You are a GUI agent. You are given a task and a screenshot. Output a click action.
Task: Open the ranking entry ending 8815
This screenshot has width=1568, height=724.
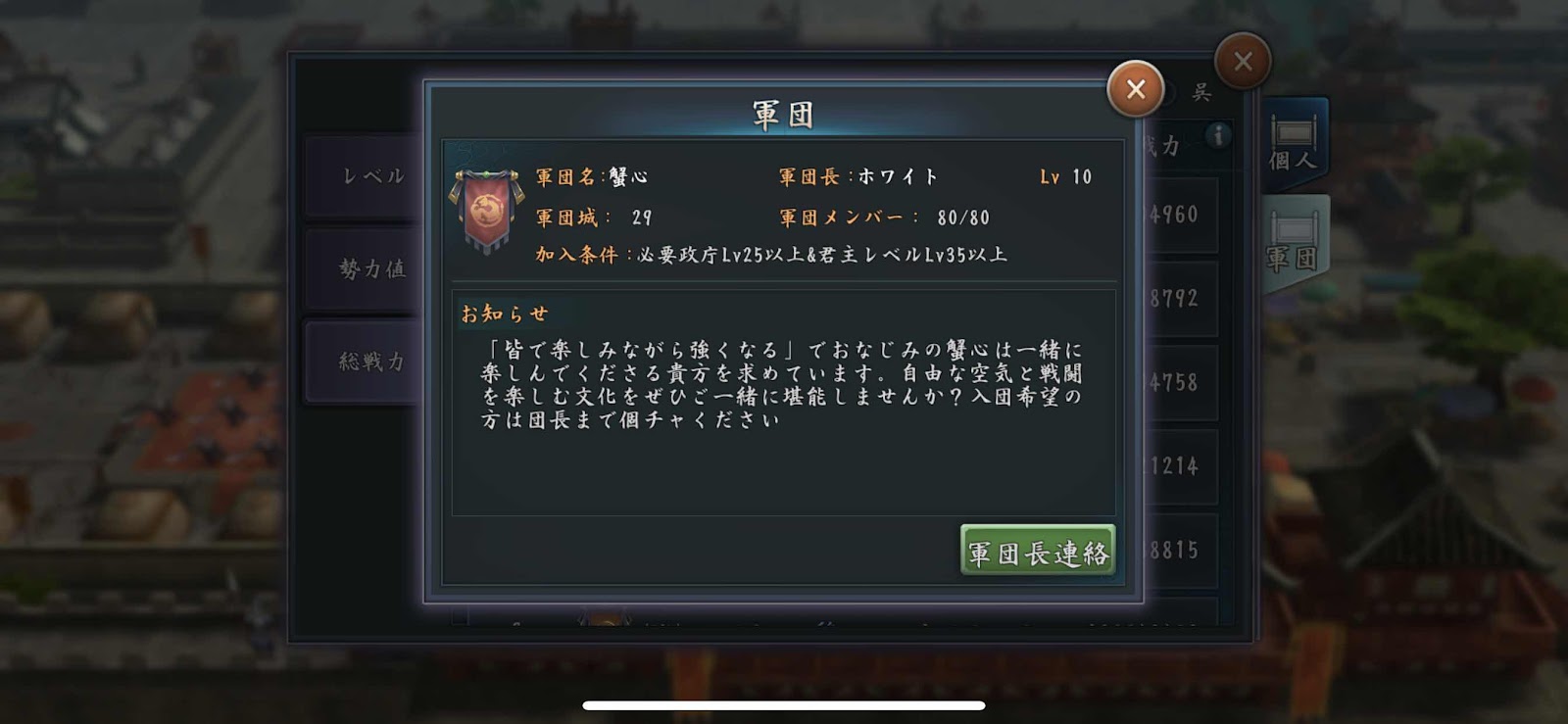pyautogui.click(x=1181, y=551)
